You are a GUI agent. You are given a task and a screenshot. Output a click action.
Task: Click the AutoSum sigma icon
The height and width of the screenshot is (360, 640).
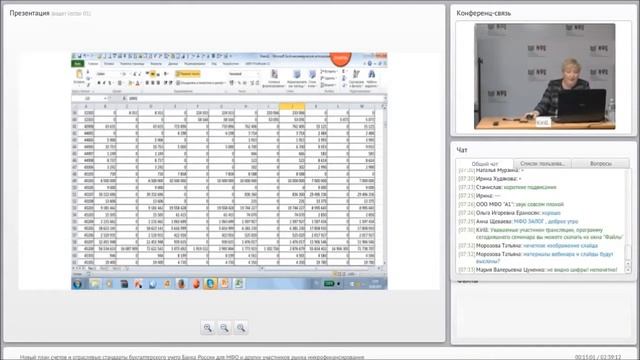coord(343,71)
